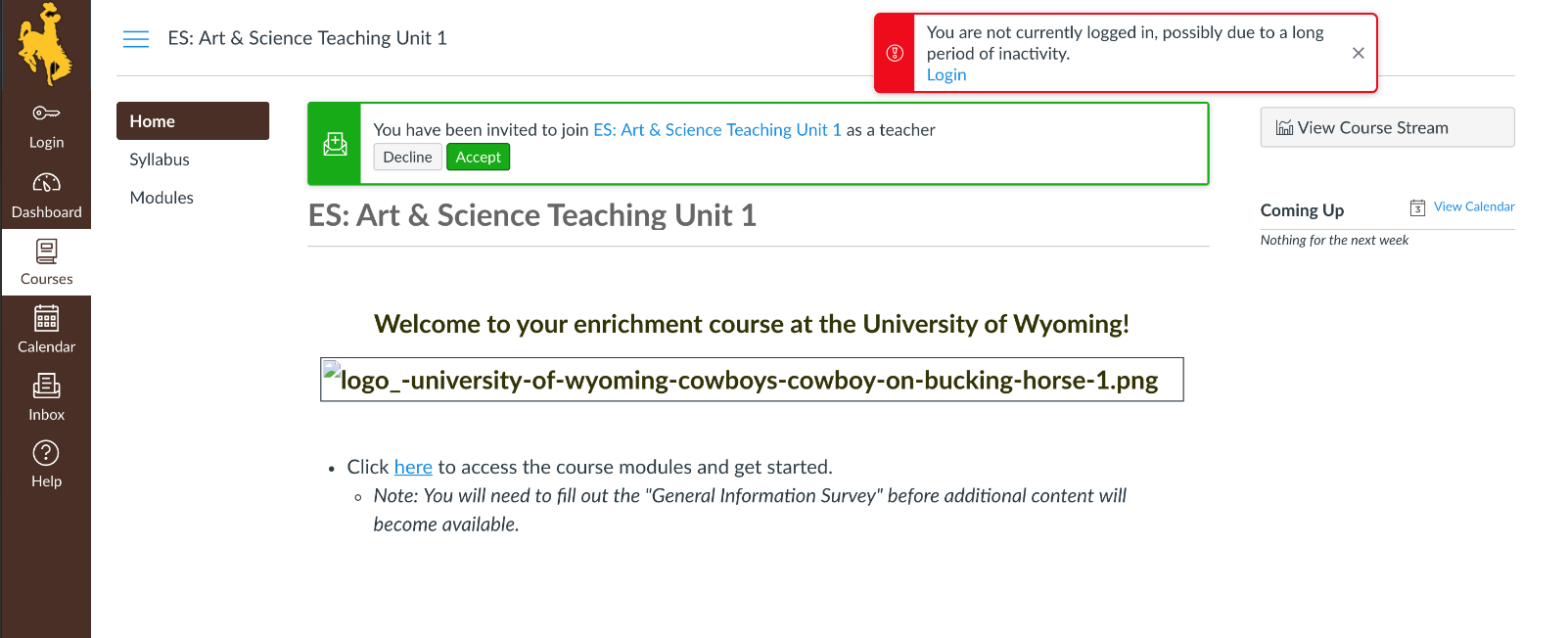
Task: Open Help in the global sidebar
Action: 46,464
